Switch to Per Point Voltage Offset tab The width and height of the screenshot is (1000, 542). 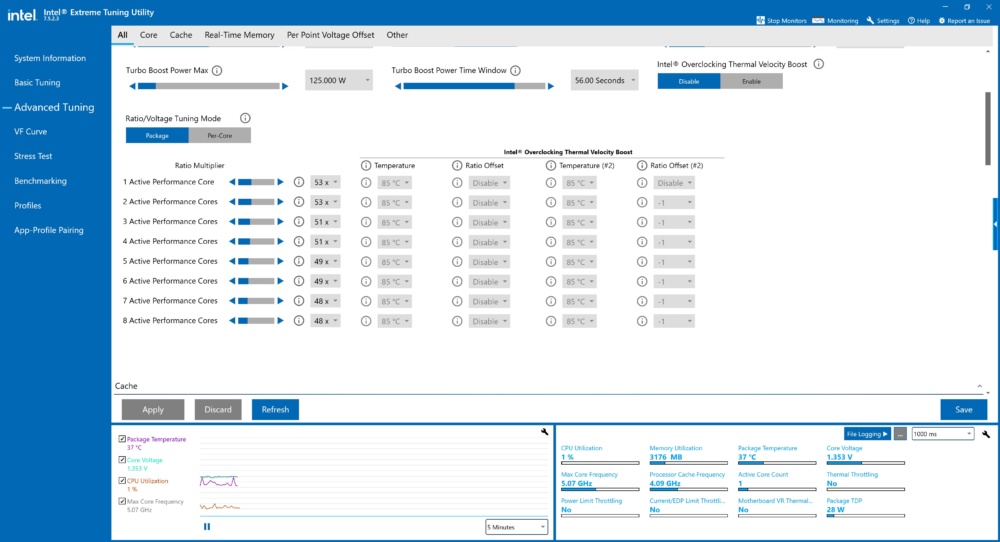click(330, 35)
